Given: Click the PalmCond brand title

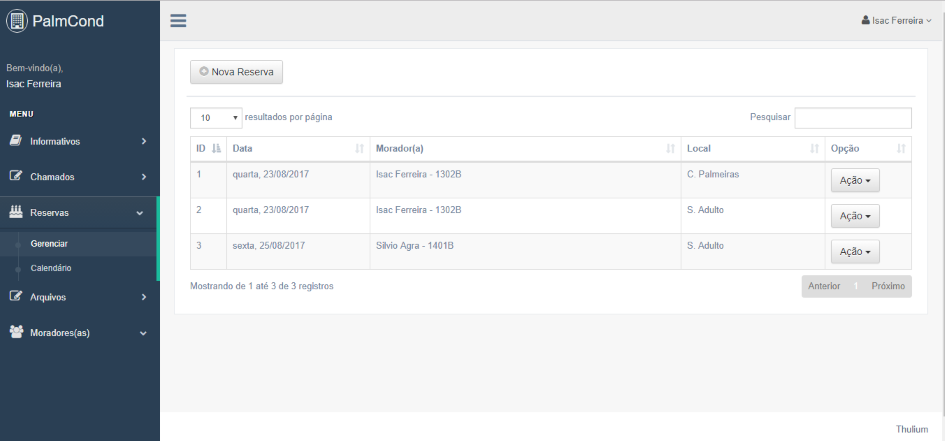Looking at the screenshot, I should click(x=68, y=21).
